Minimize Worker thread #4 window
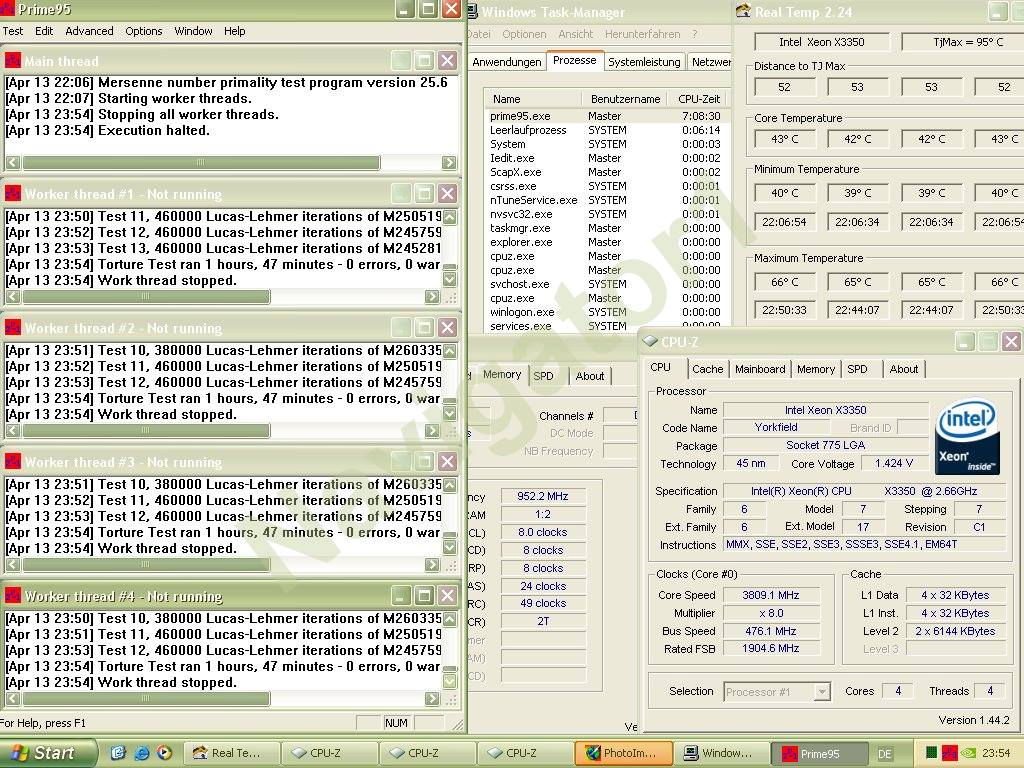The width and height of the screenshot is (1024, 768). coord(401,596)
